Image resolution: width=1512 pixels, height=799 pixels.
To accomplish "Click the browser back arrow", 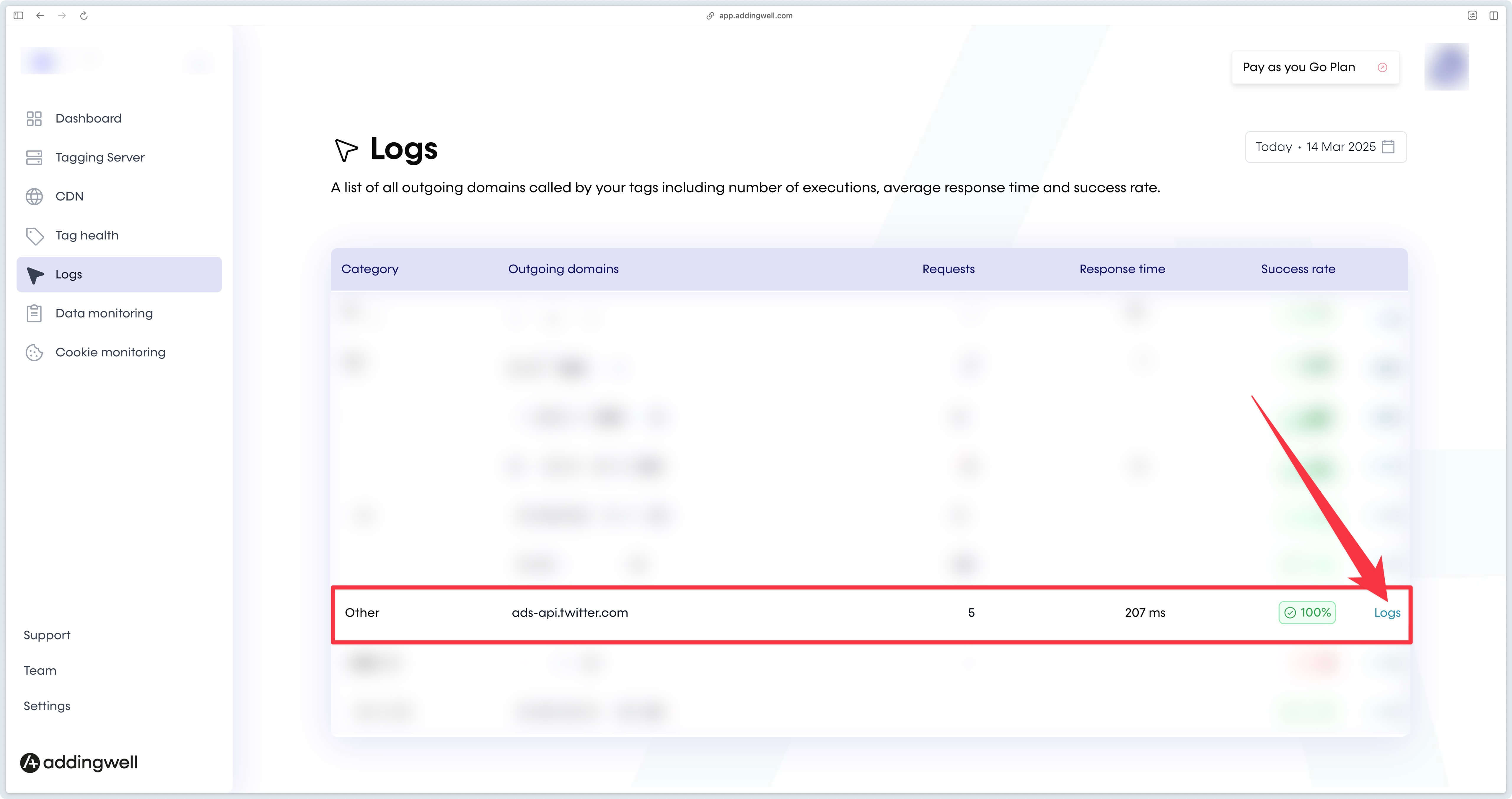I will 40,15.
